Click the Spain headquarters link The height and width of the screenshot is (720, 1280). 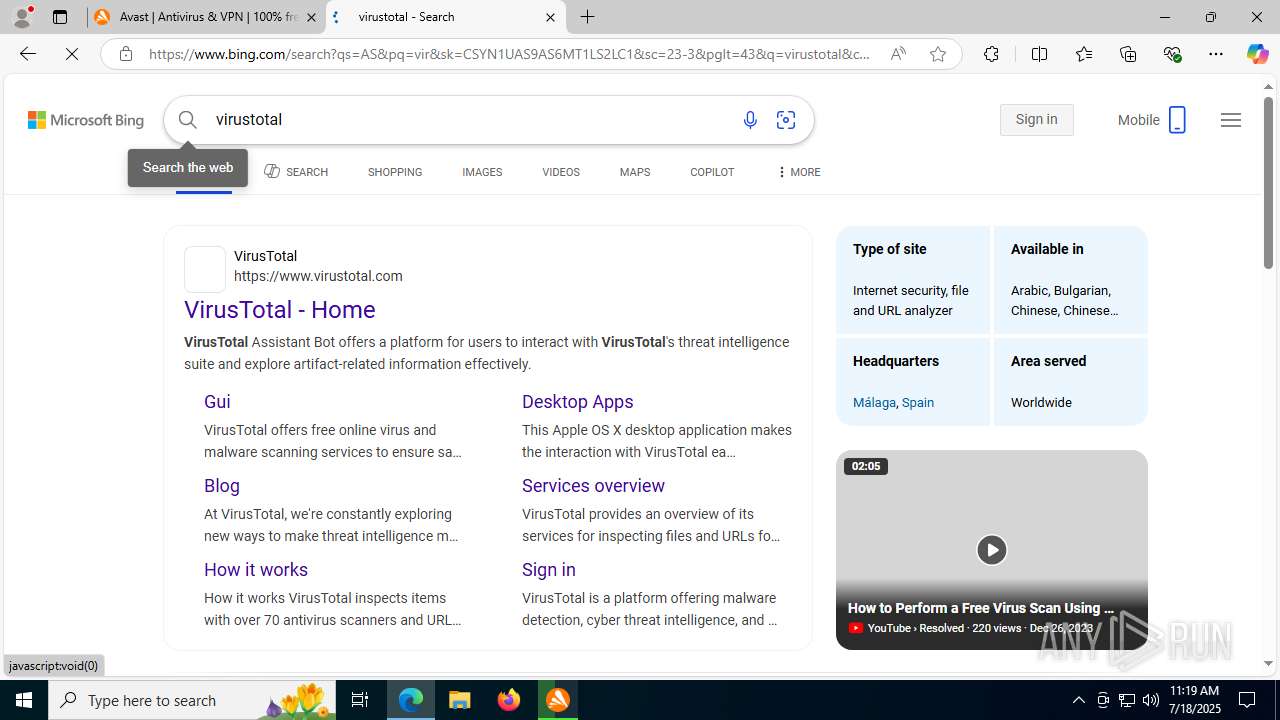coord(918,403)
